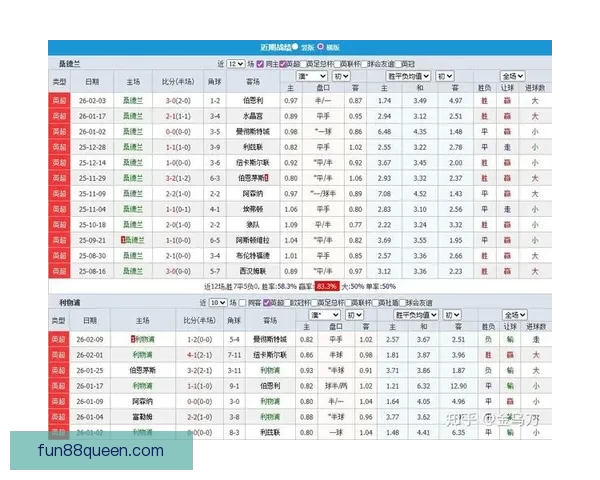Open away team 西汉姆联 in the 25-08-16 row
600x480 pixels.
(253, 271)
